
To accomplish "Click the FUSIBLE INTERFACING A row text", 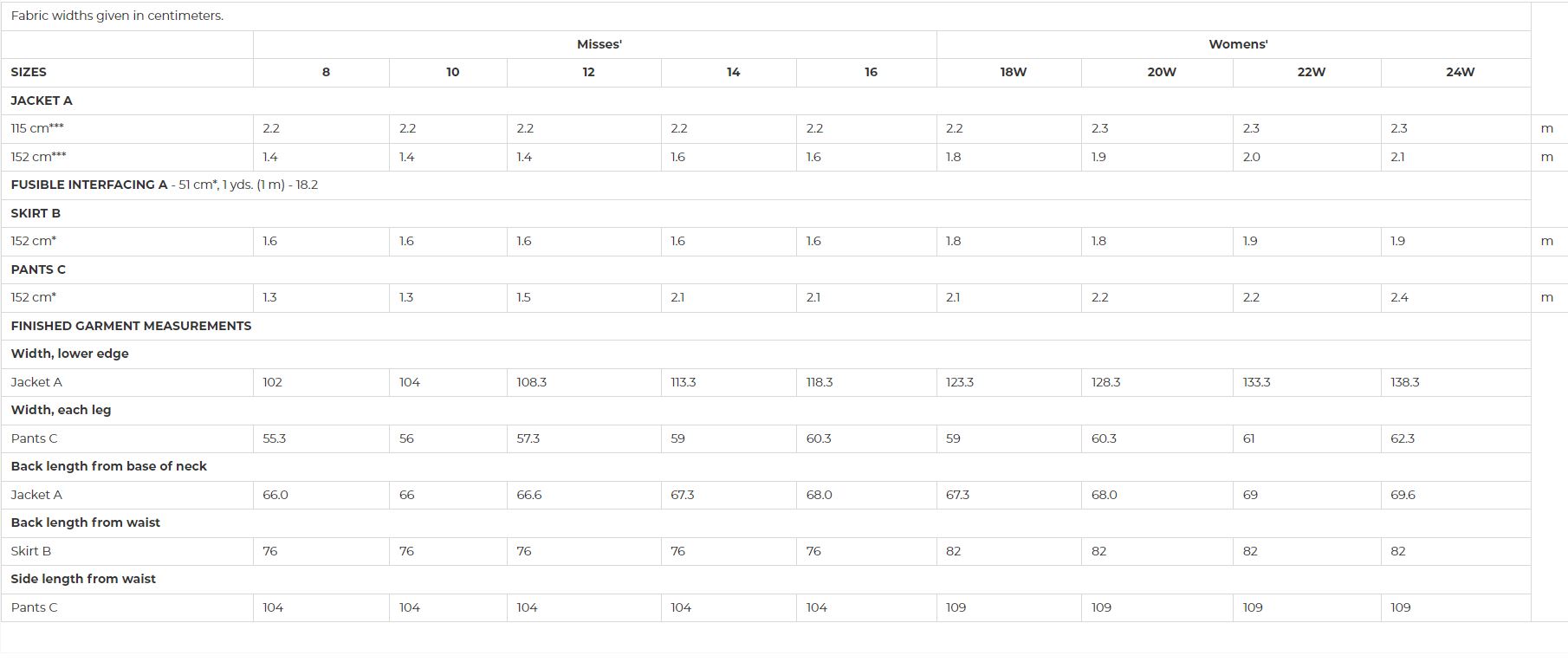I will coord(165,185).
